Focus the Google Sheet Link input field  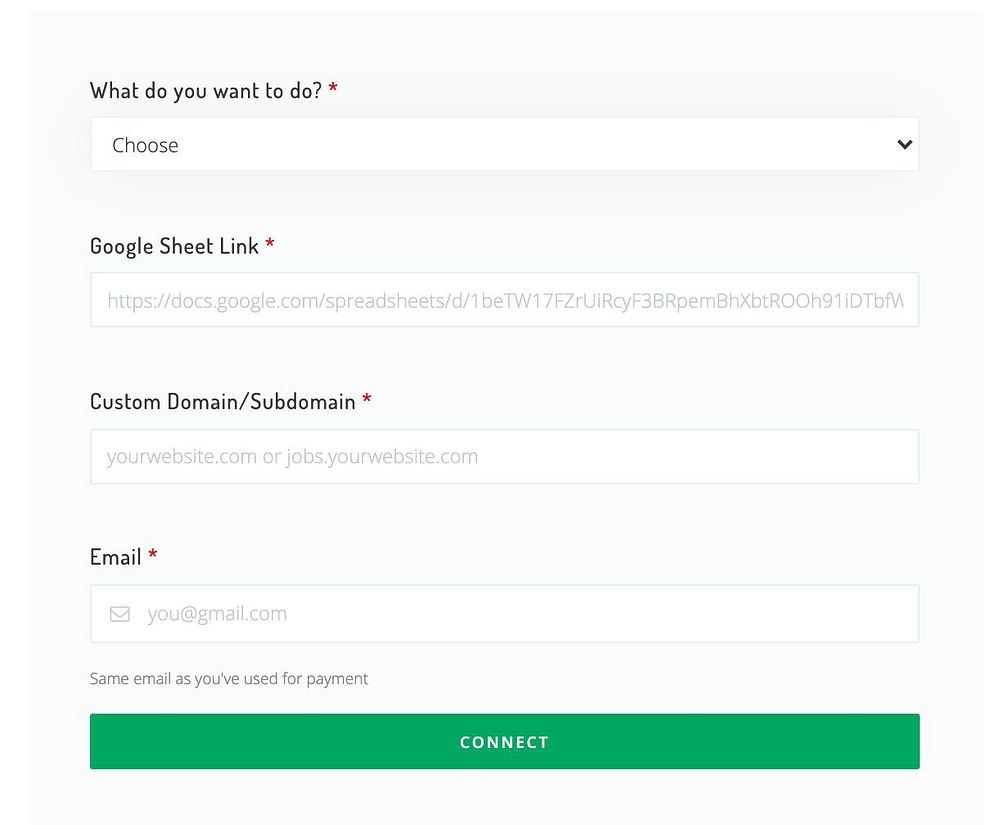[x=504, y=300]
